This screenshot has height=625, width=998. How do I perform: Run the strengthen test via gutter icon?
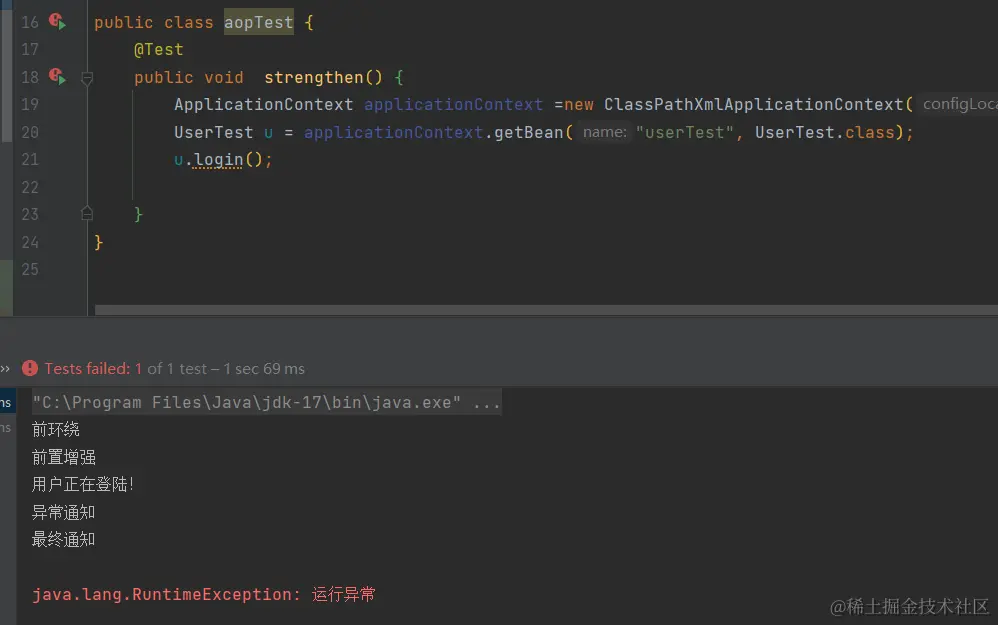pyautogui.click(x=57, y=77)
